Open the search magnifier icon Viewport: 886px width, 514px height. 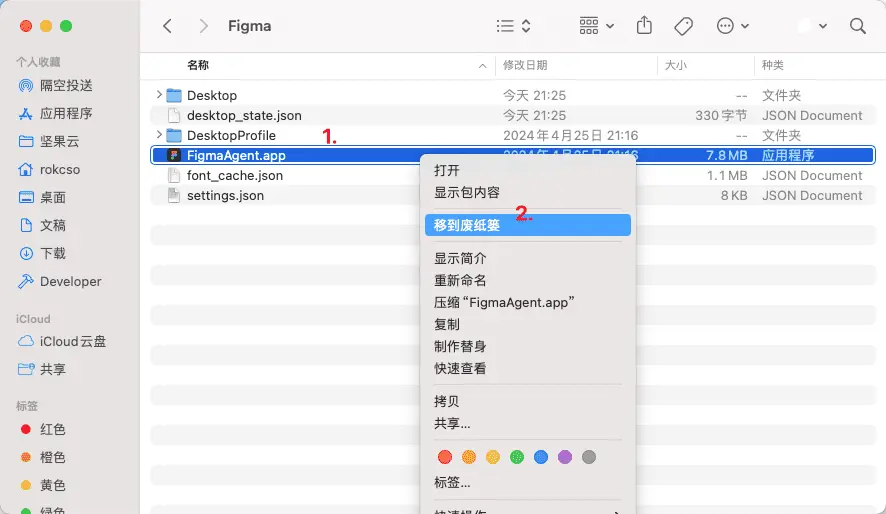pyautogui.click(x=858, y=26)
